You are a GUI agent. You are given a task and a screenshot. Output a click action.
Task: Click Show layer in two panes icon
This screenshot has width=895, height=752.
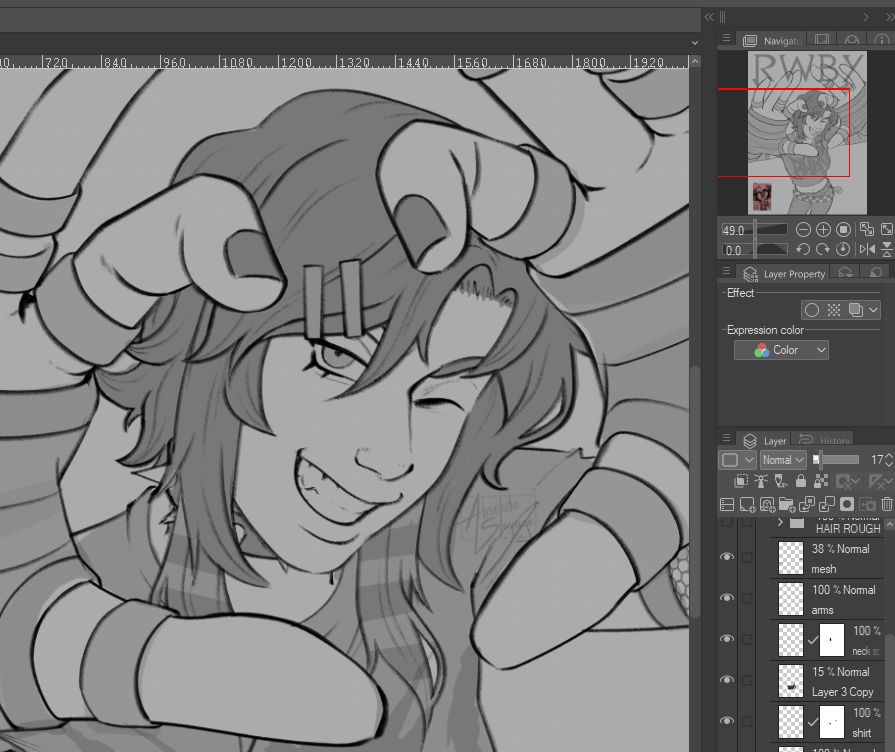click(727, 504)
